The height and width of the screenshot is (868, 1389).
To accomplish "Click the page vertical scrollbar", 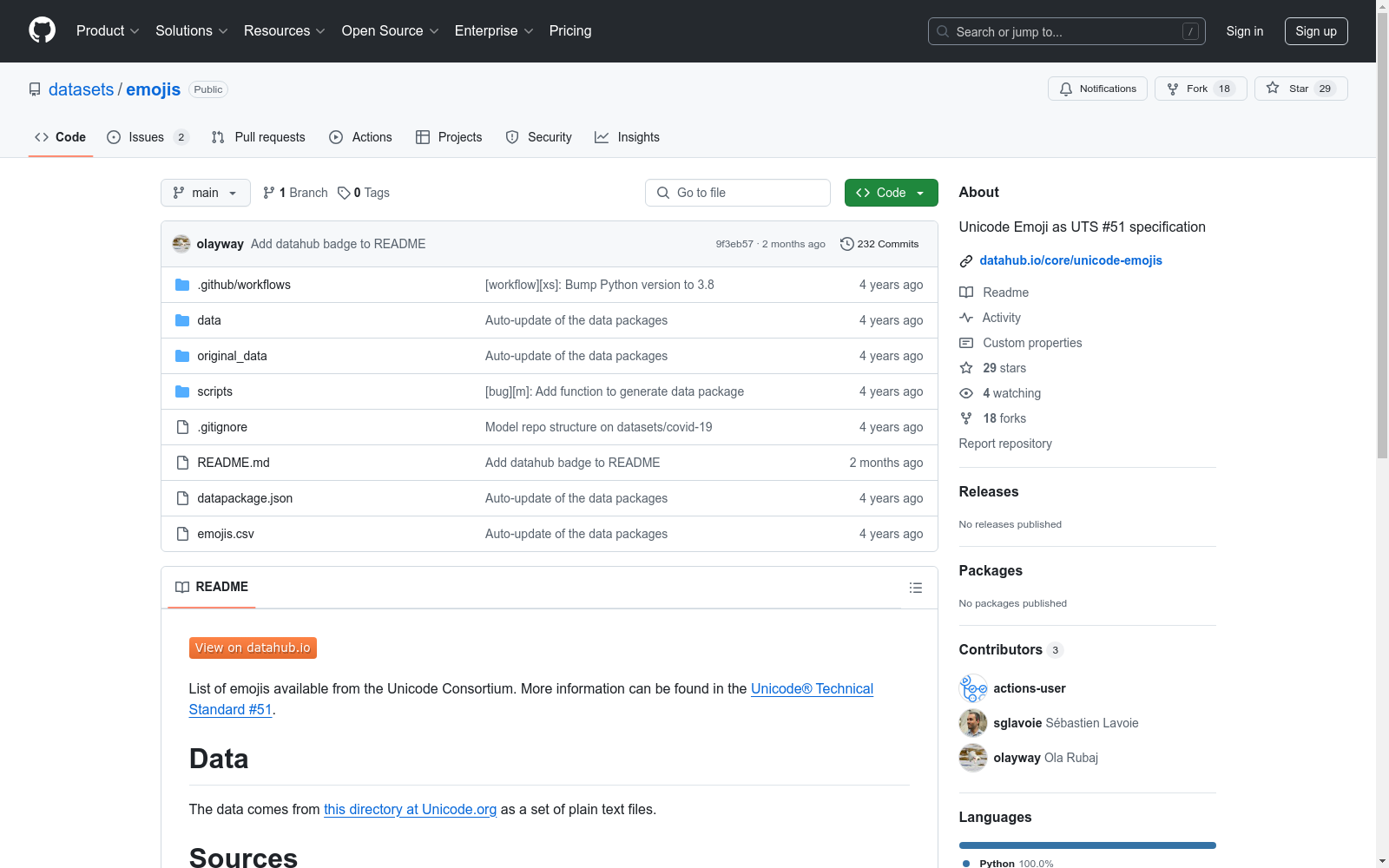I will pyautogui.click(x=1382, y=234).
